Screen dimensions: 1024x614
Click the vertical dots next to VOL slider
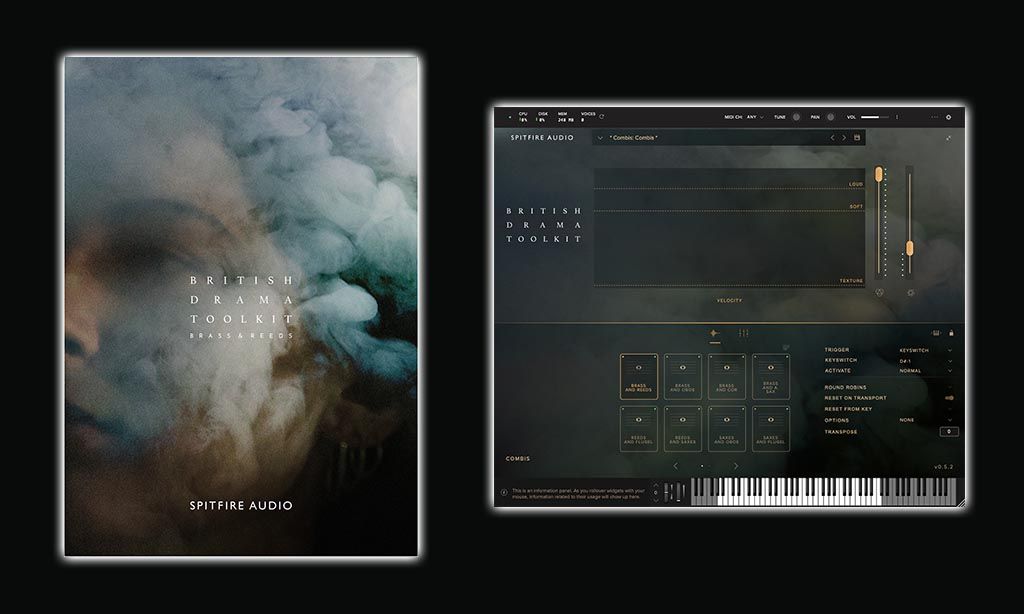pyautogui.click(x=897, y=118)
